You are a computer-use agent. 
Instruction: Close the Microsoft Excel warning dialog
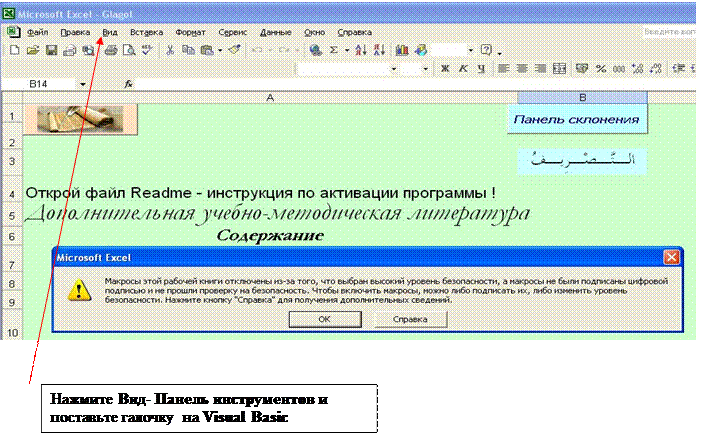(x=671, y=257)
